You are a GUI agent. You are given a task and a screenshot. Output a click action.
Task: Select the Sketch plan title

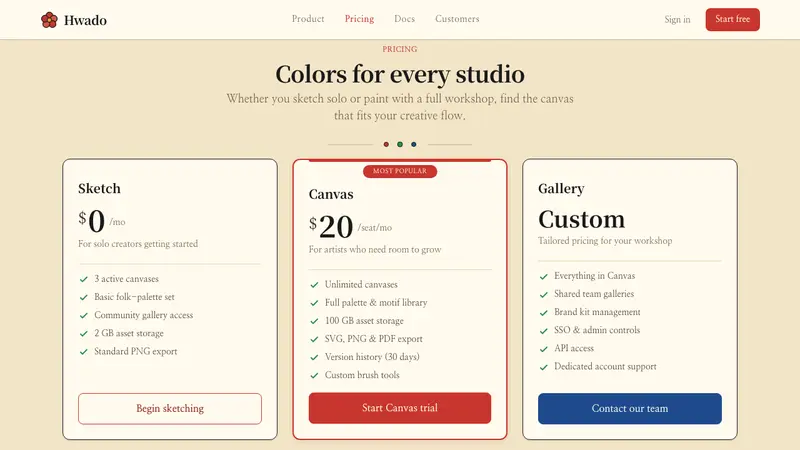tap(99, 188)
